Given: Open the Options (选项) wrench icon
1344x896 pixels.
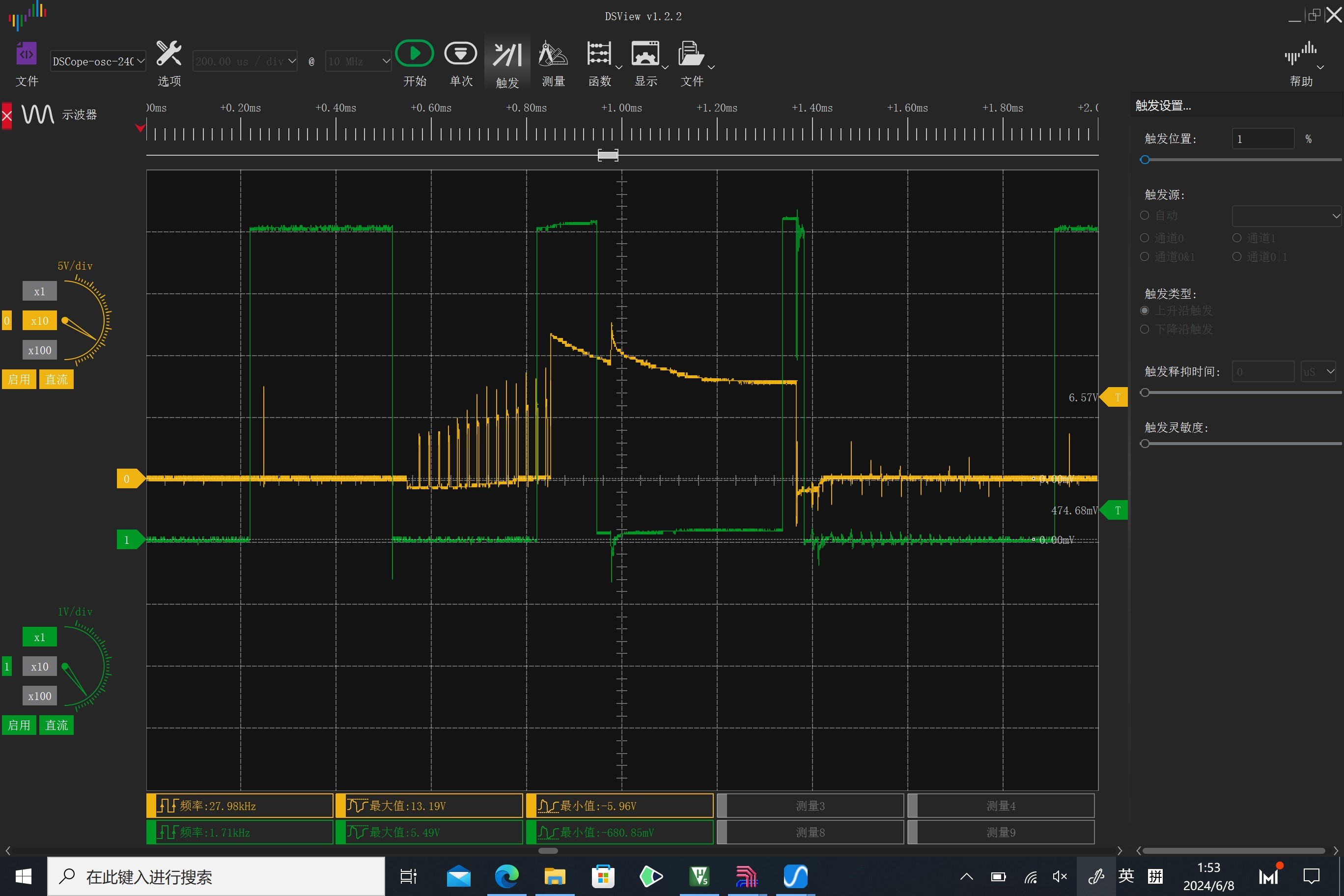Looking at the screenshot, I should (x=169, y=54).
